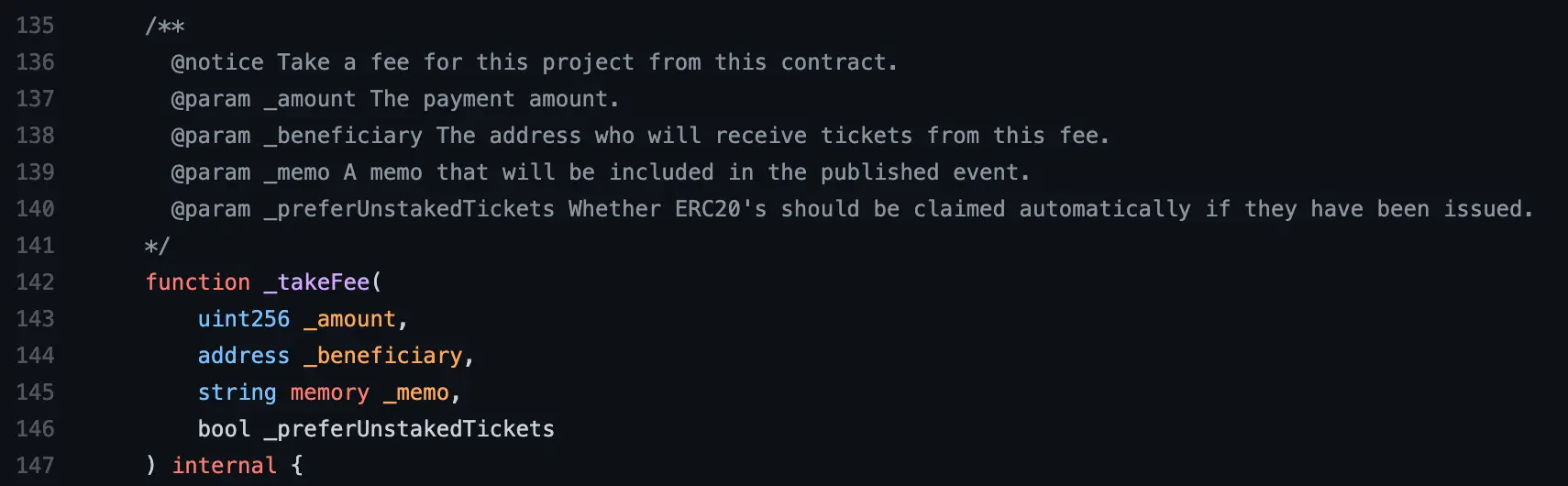Click line number 135

coord(35,26)
